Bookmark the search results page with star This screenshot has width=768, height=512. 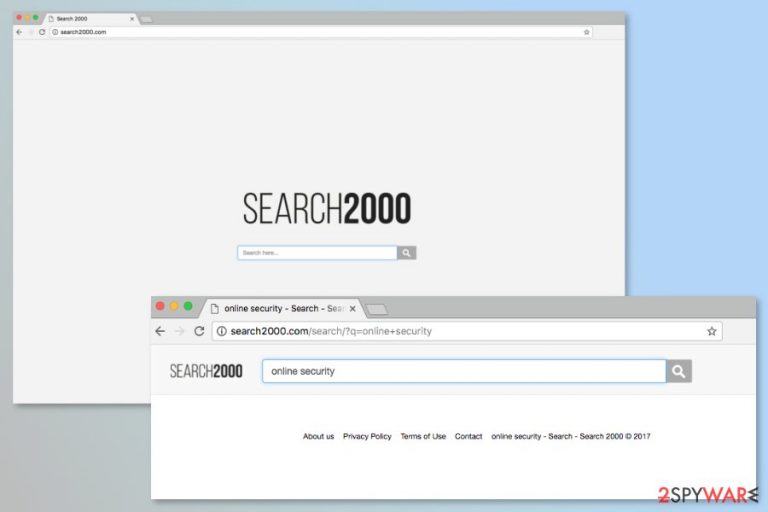coord(712,331)
